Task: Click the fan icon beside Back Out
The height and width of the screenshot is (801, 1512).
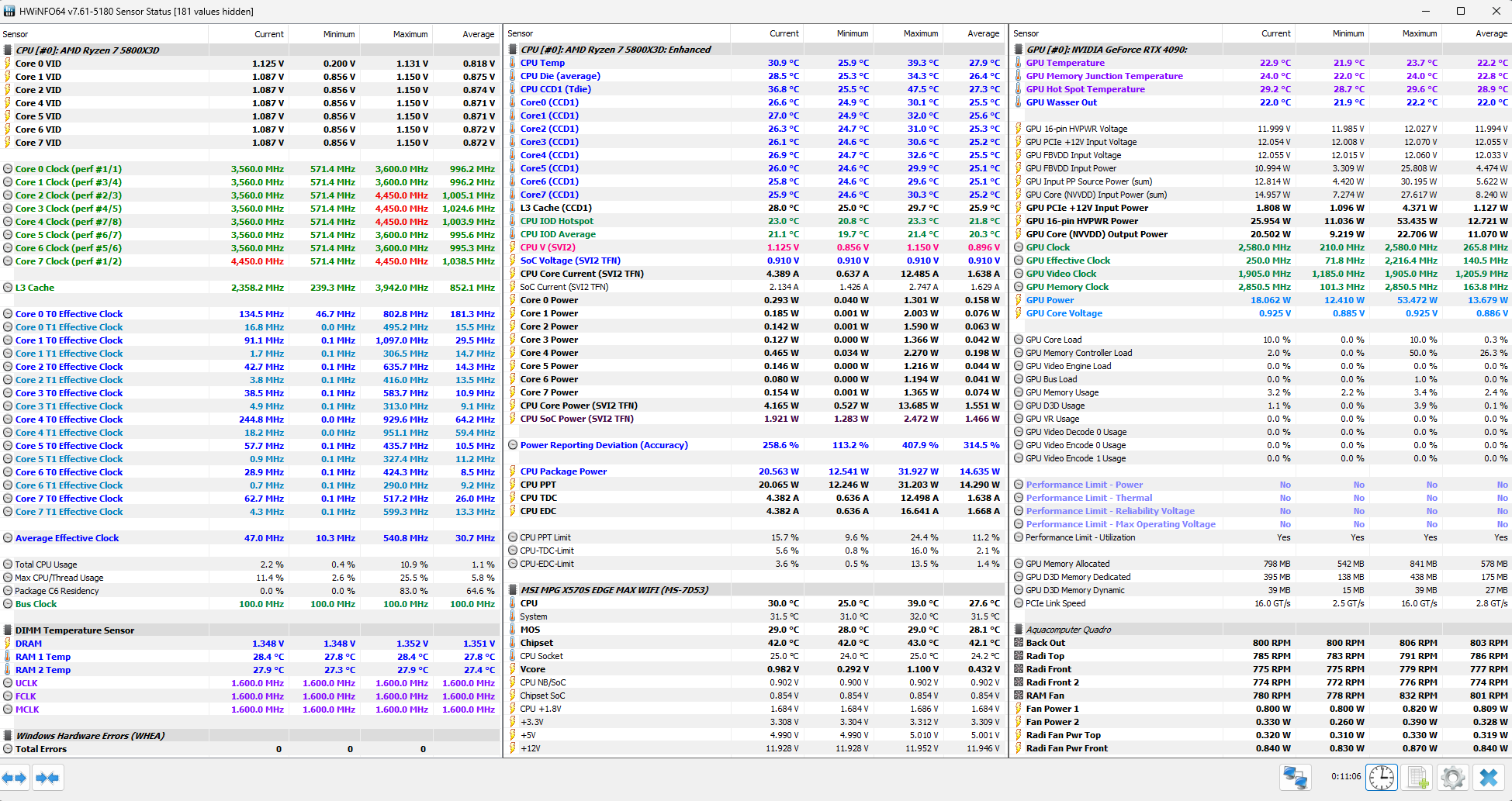Action: coord(1019,643)
